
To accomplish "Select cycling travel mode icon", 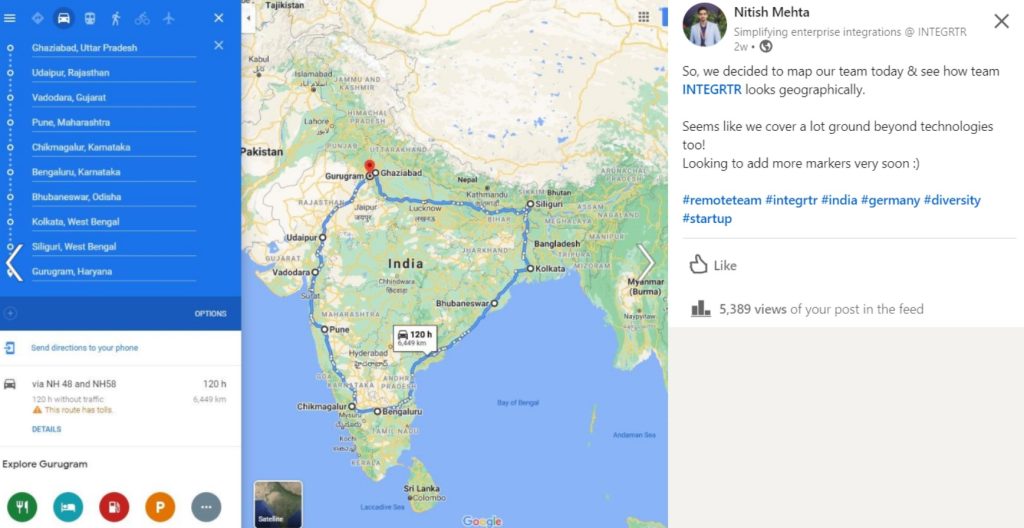I will tap(142, 18).
